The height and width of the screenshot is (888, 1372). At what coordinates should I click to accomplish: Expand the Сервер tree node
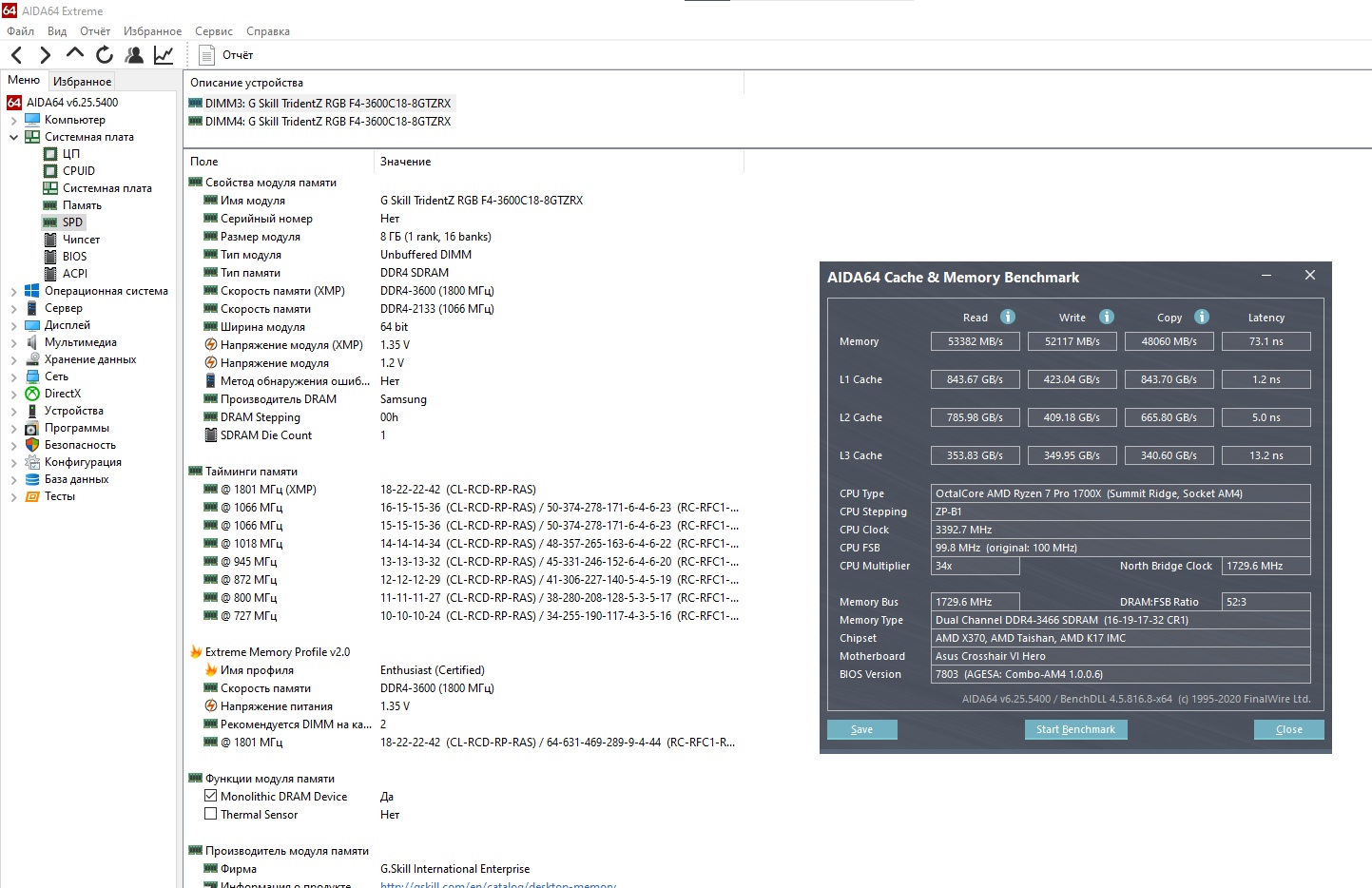pos(13,308)
